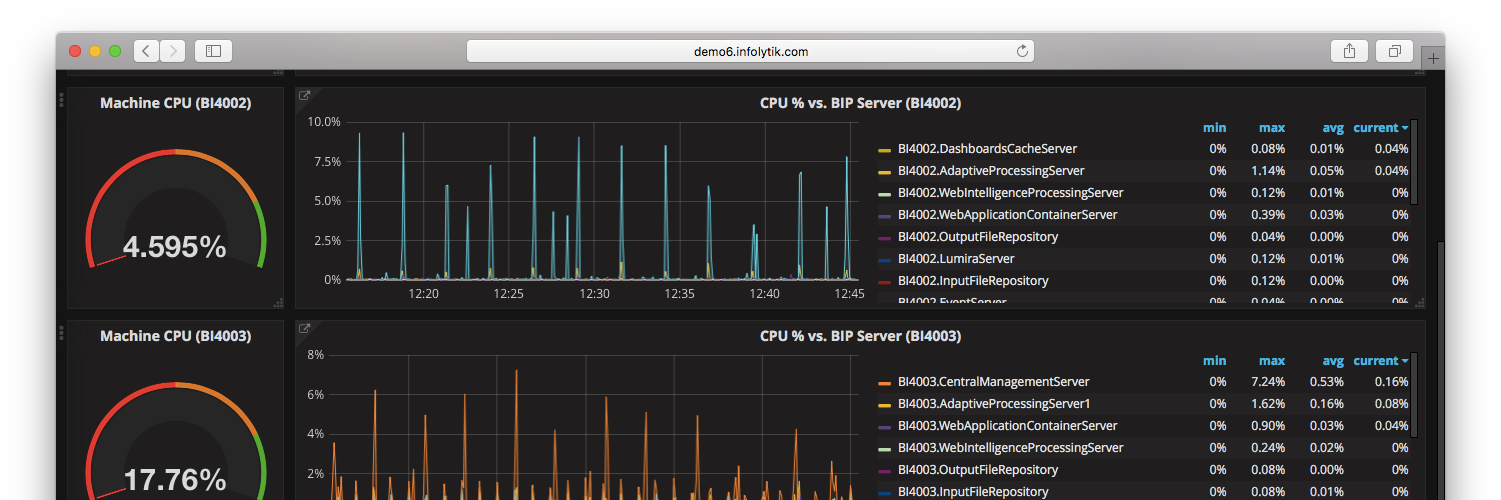Go forward with Safari's forward arrow
This screenshot has width=1501, height=500.
point(173,51)
